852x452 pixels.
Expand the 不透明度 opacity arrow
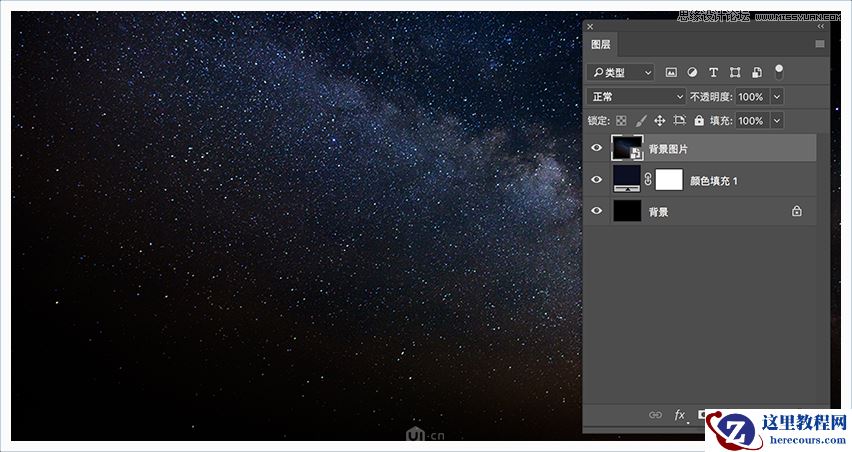tap(777, 97)
